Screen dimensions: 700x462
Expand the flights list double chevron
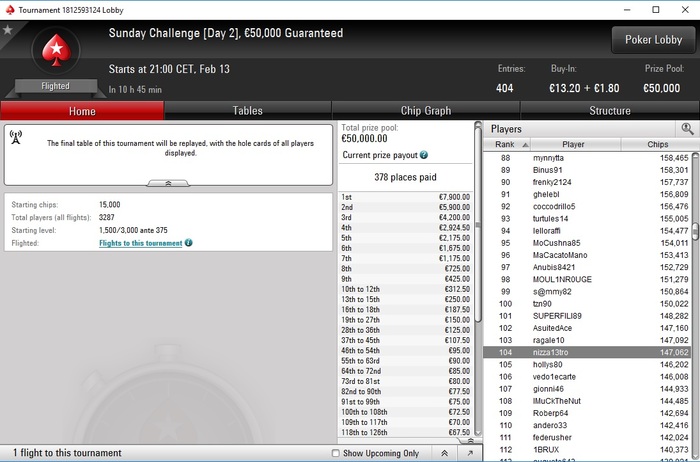point(445,453)
